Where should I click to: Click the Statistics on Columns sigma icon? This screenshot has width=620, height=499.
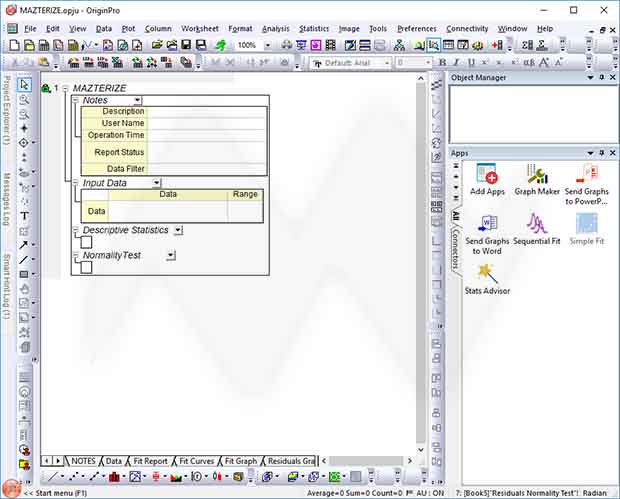pyautogui.click(x=527, y=45)
